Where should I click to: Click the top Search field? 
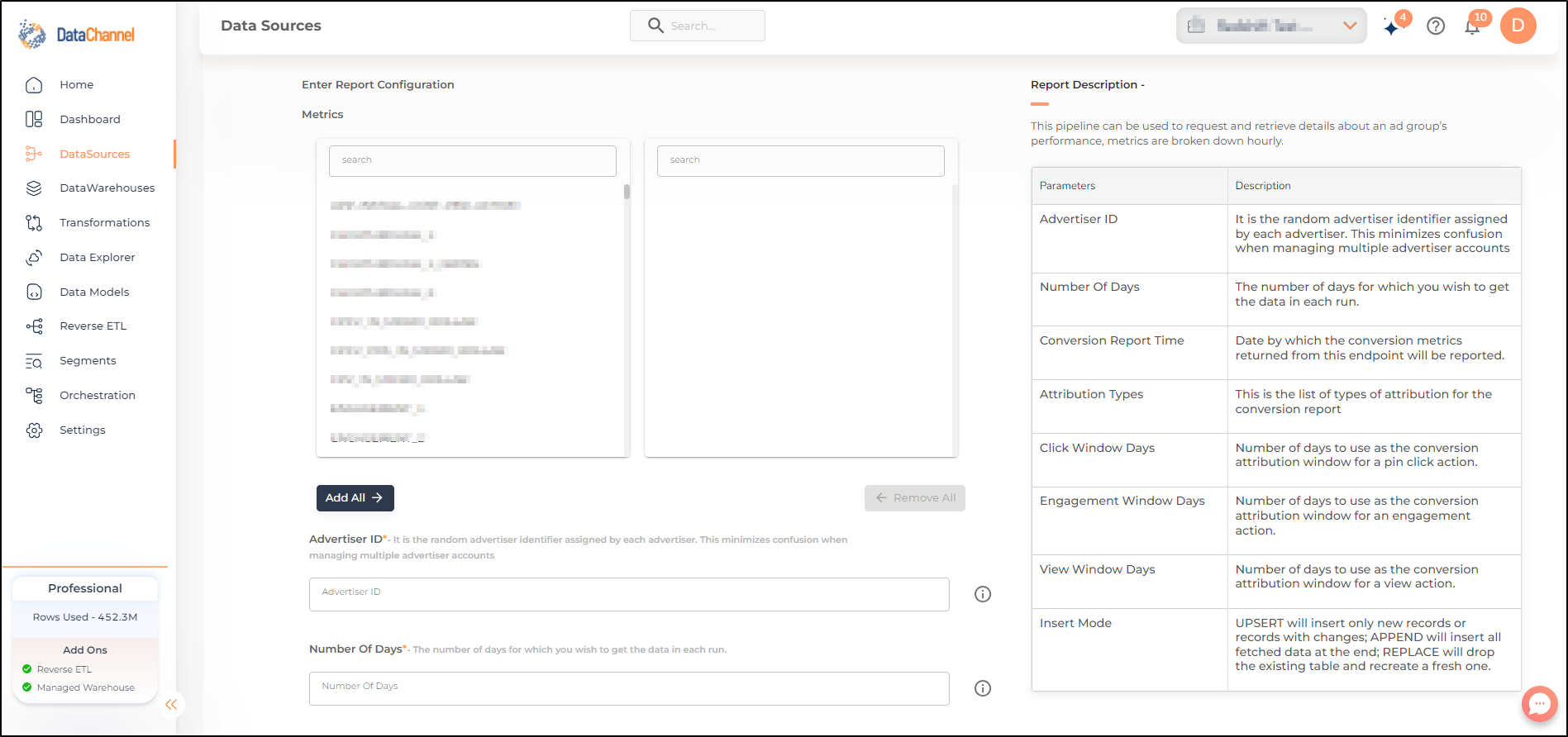coord(698,26)
